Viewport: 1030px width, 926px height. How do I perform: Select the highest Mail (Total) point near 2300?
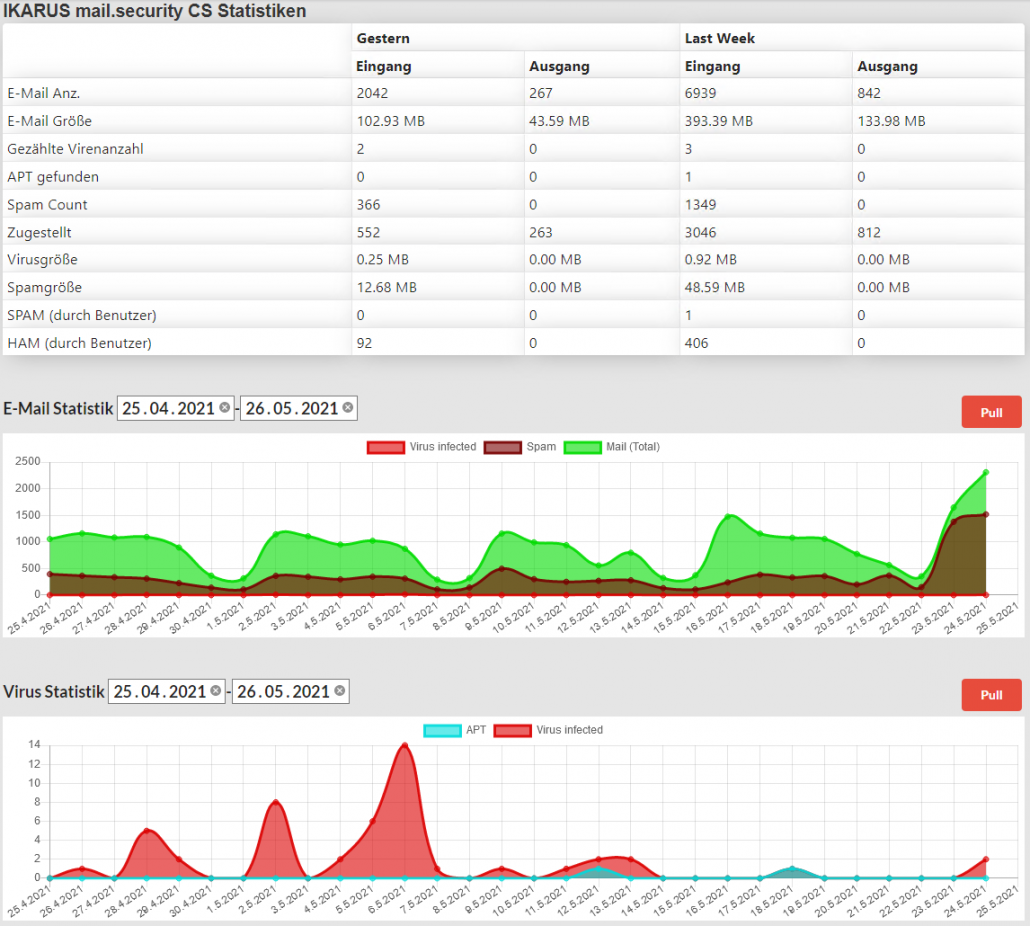pos(985,472)
